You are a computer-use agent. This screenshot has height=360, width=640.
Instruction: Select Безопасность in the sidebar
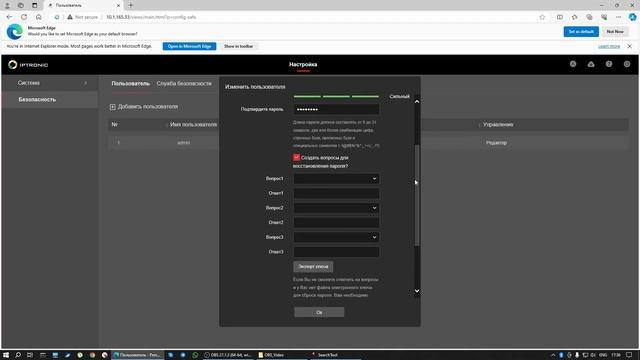pyautogui.click(x=50, y=100)
